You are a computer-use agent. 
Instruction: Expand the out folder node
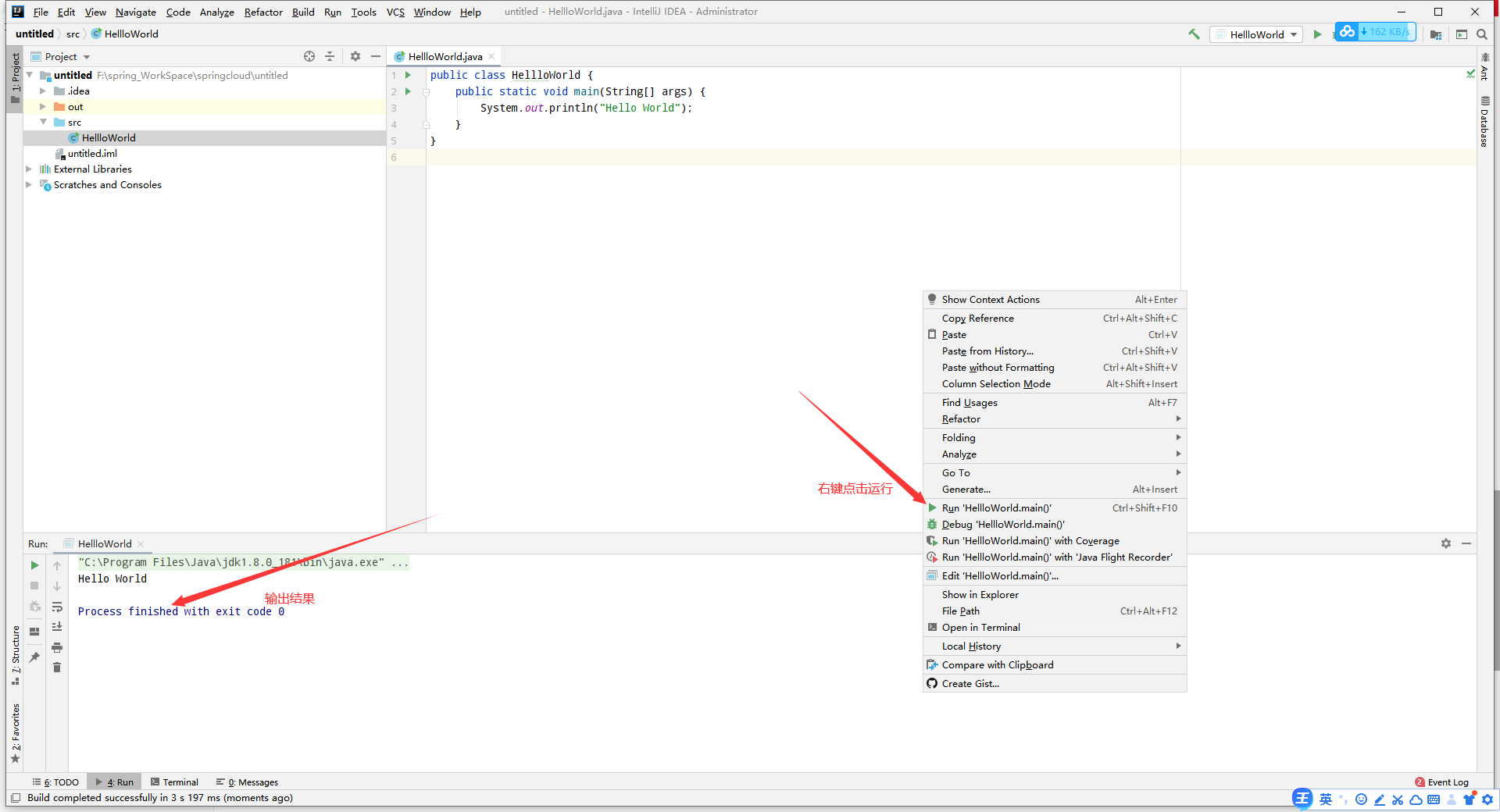pos(43,107)
